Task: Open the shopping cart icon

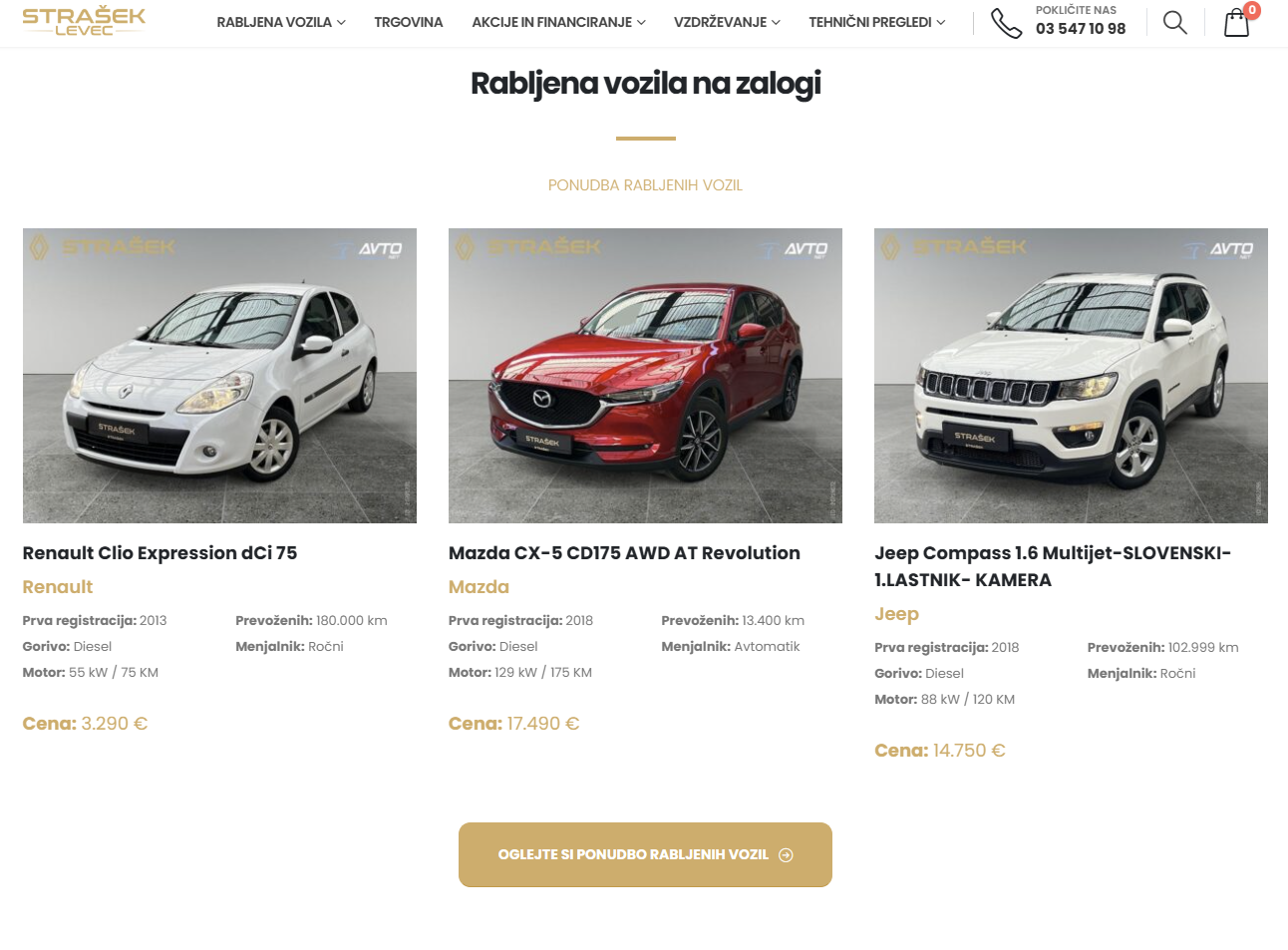Action: (1236, 22)
